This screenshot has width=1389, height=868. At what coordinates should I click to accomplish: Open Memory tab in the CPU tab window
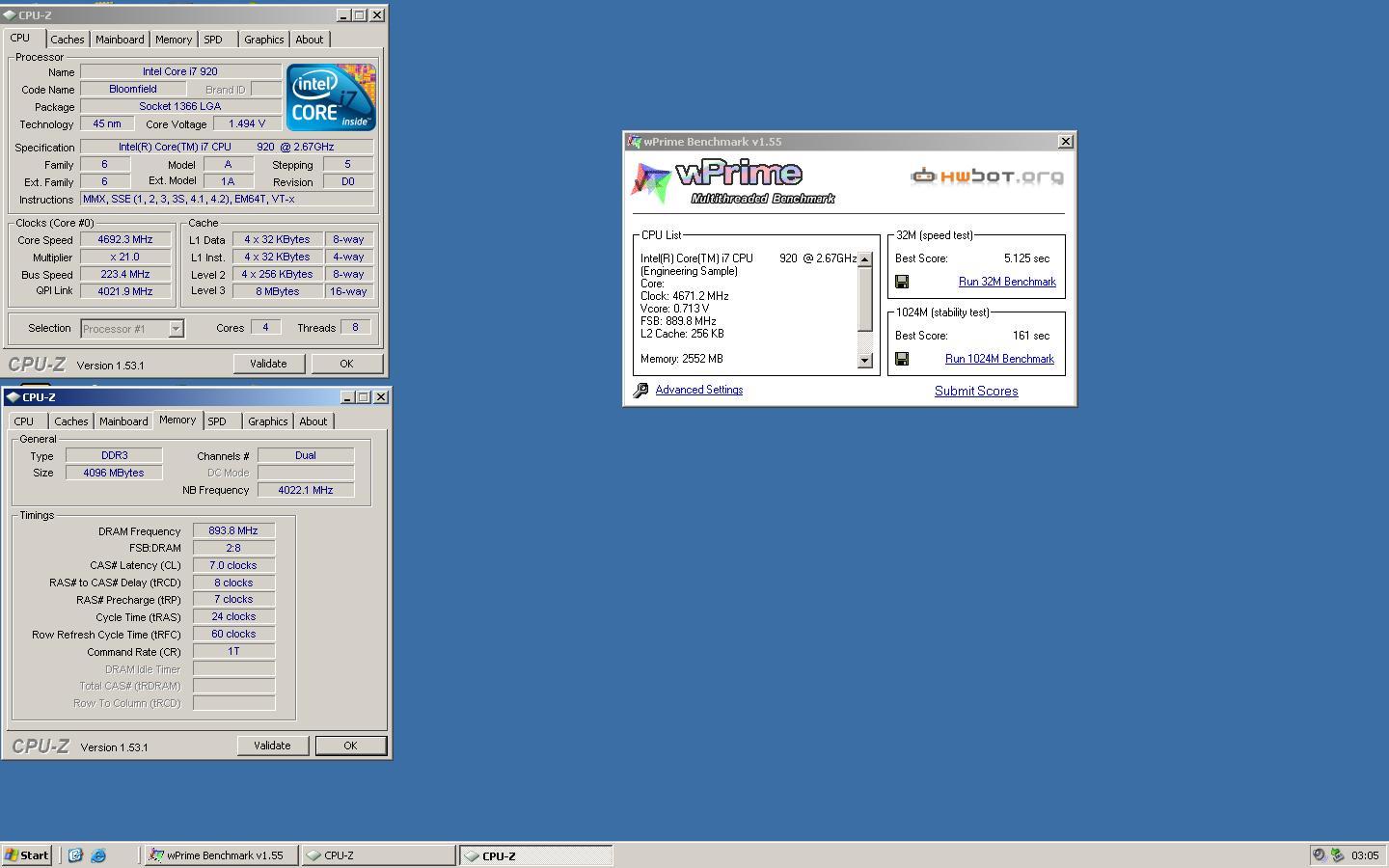point(174,40)
